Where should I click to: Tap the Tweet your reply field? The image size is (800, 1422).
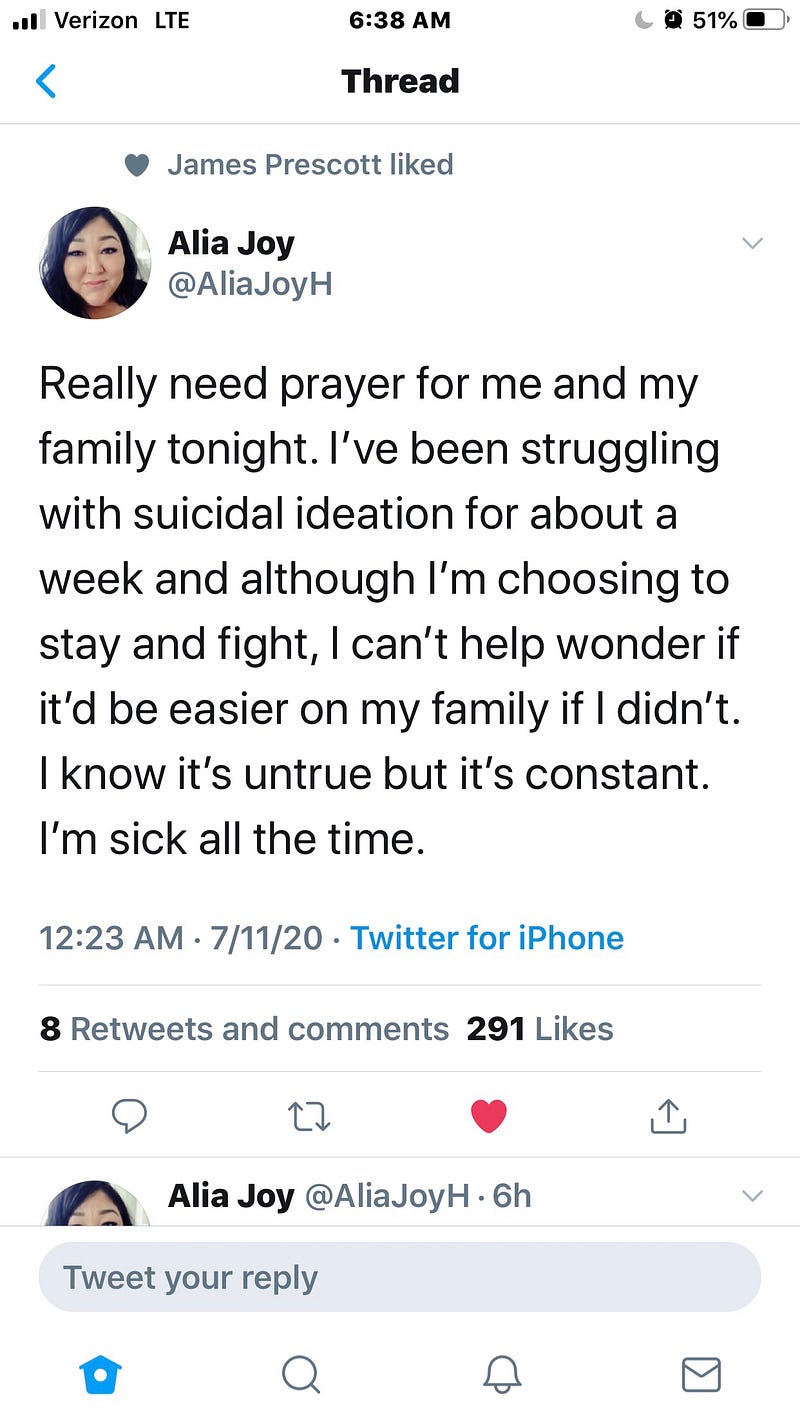[400, 1277]
